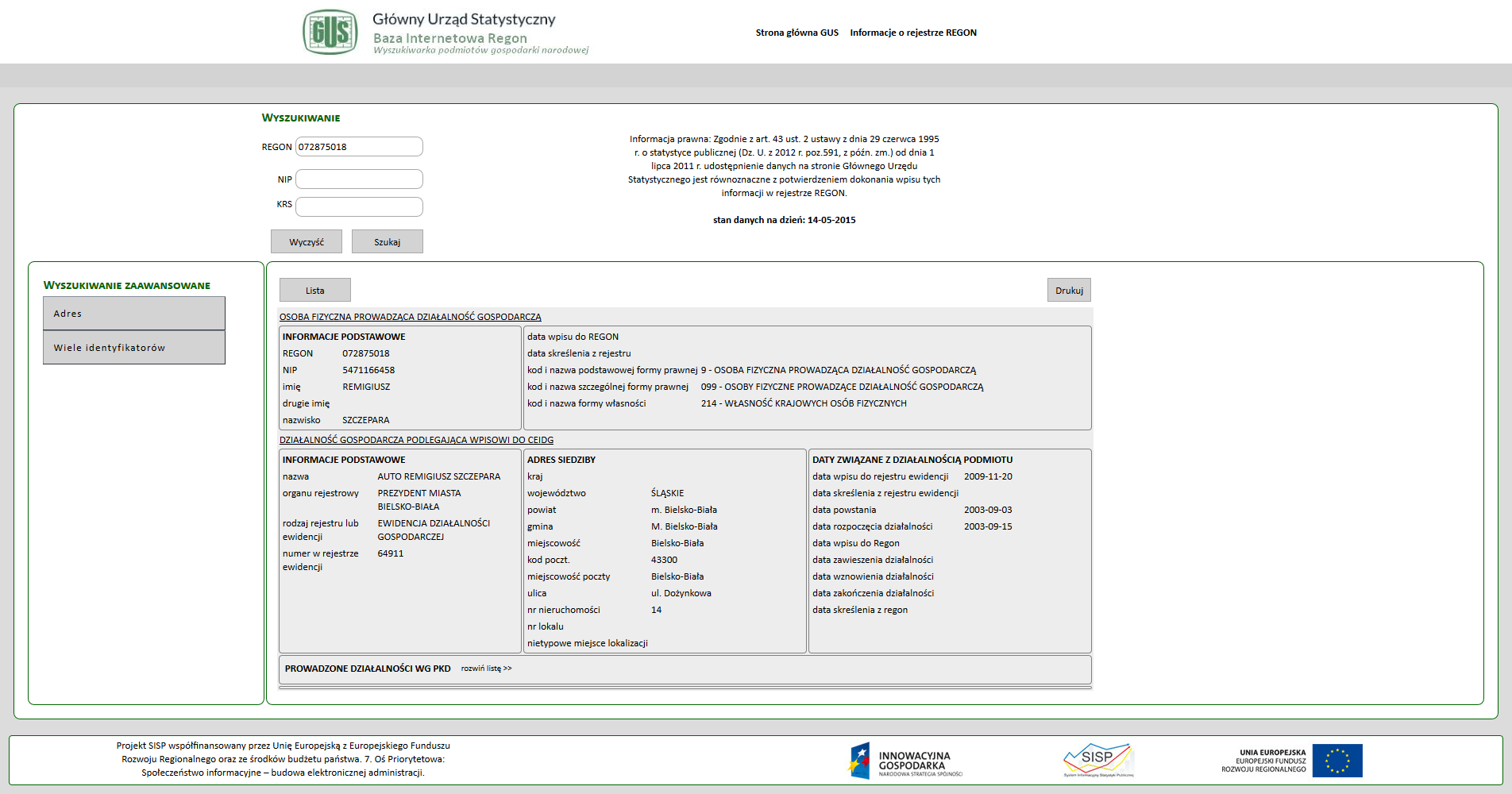Select postal code 43300
Screen dimensions: 1512x794
tap(664, 560)
